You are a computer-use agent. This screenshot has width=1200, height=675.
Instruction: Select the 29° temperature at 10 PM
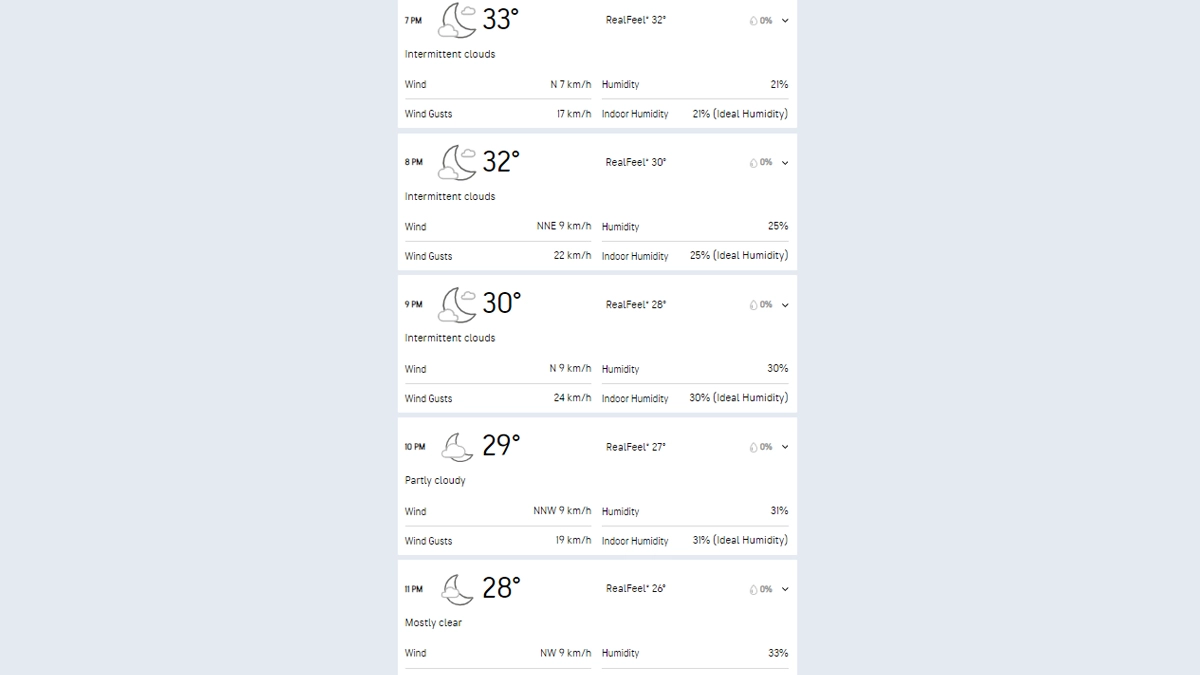pos(501,446)
